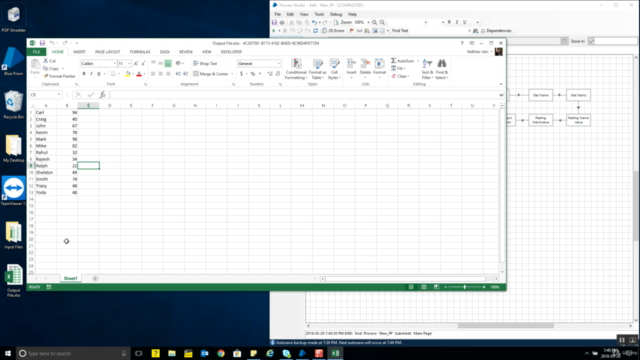Switch to the INSERT ribbon tab
The height and width of the screenshot is (360, 640).
[79, 52]
